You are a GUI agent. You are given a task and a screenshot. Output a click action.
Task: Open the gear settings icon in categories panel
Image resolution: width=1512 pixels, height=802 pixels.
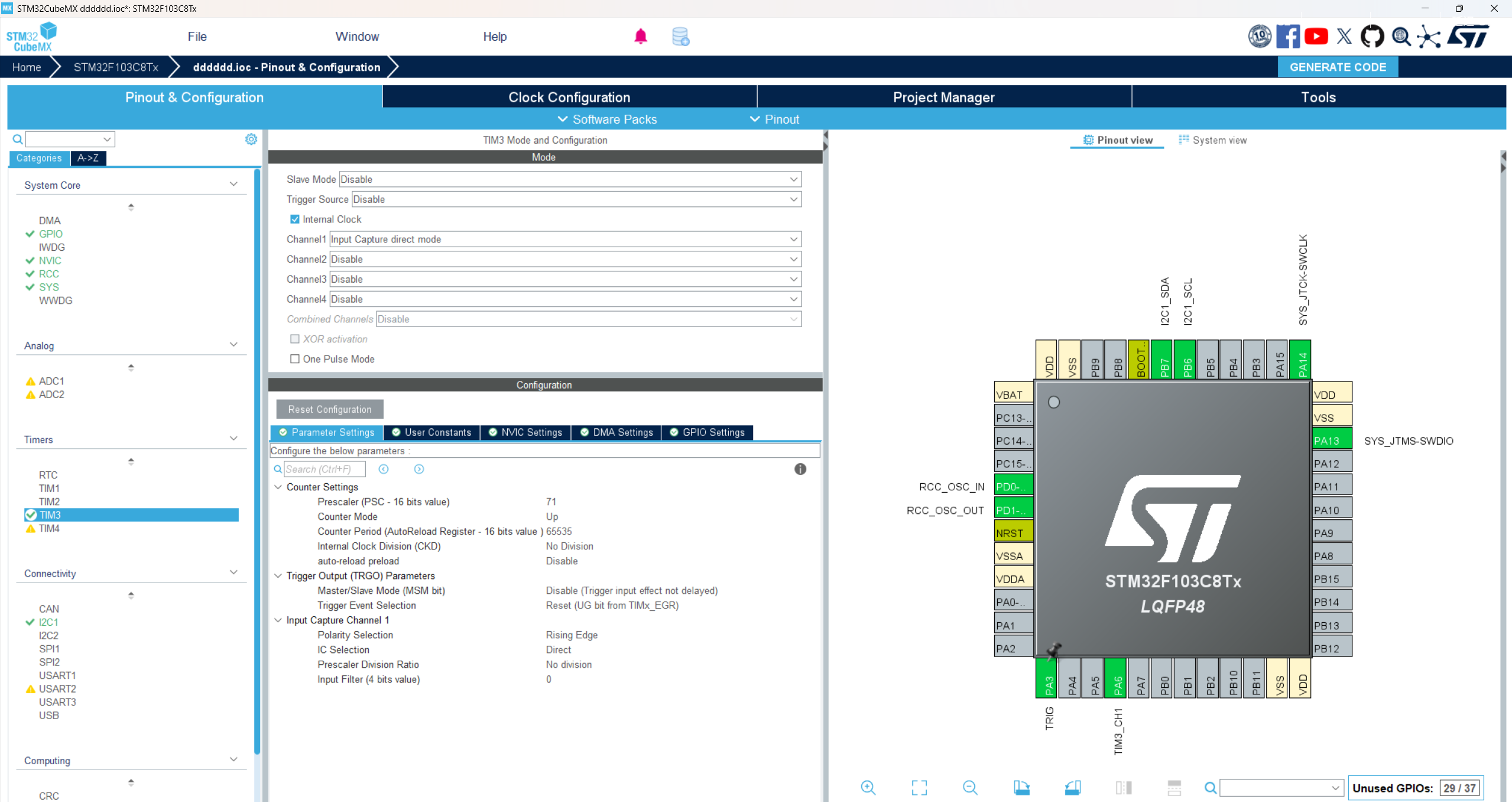251,139
